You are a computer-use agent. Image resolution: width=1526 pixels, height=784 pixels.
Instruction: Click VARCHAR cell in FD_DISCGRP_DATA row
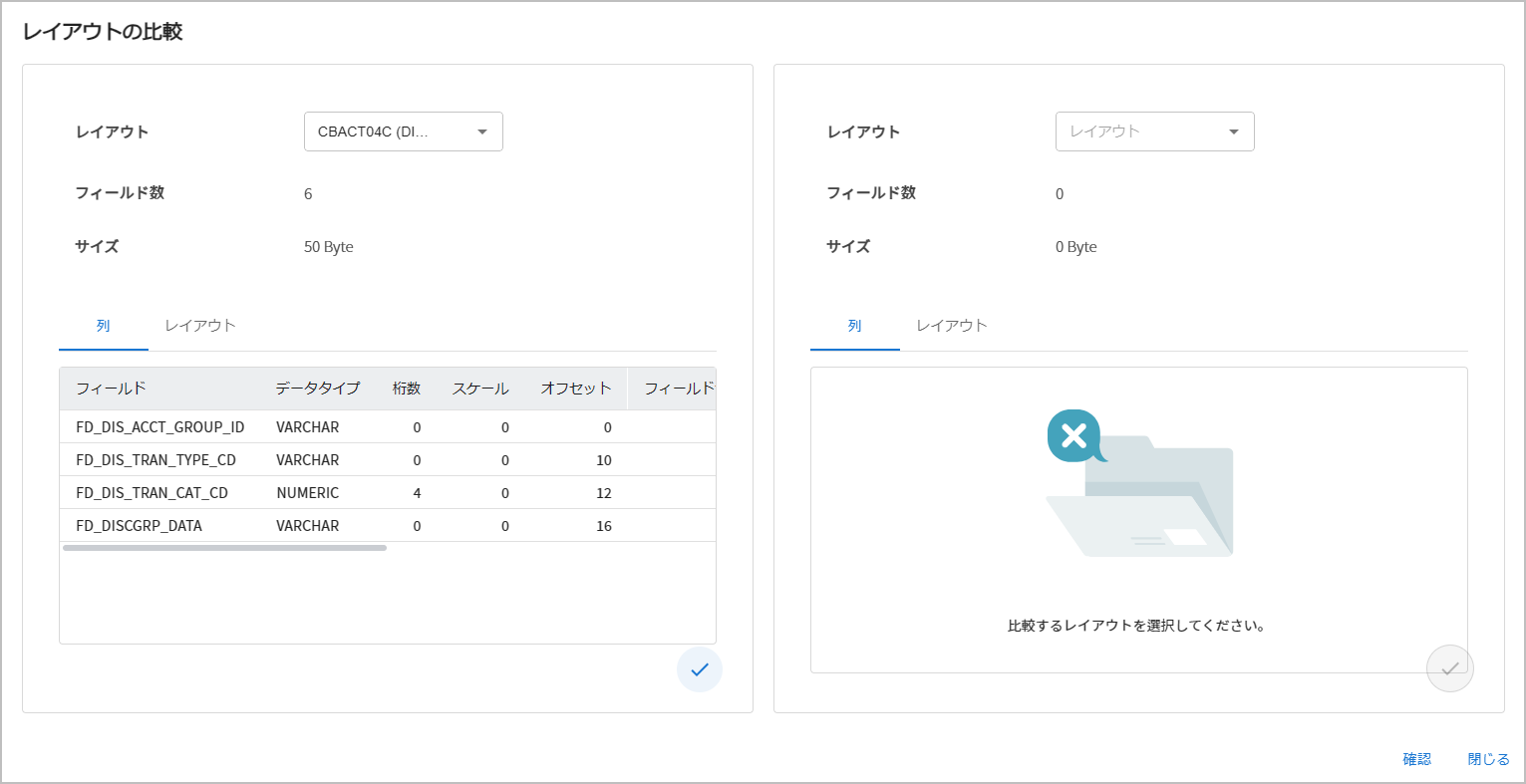[308, 526]
